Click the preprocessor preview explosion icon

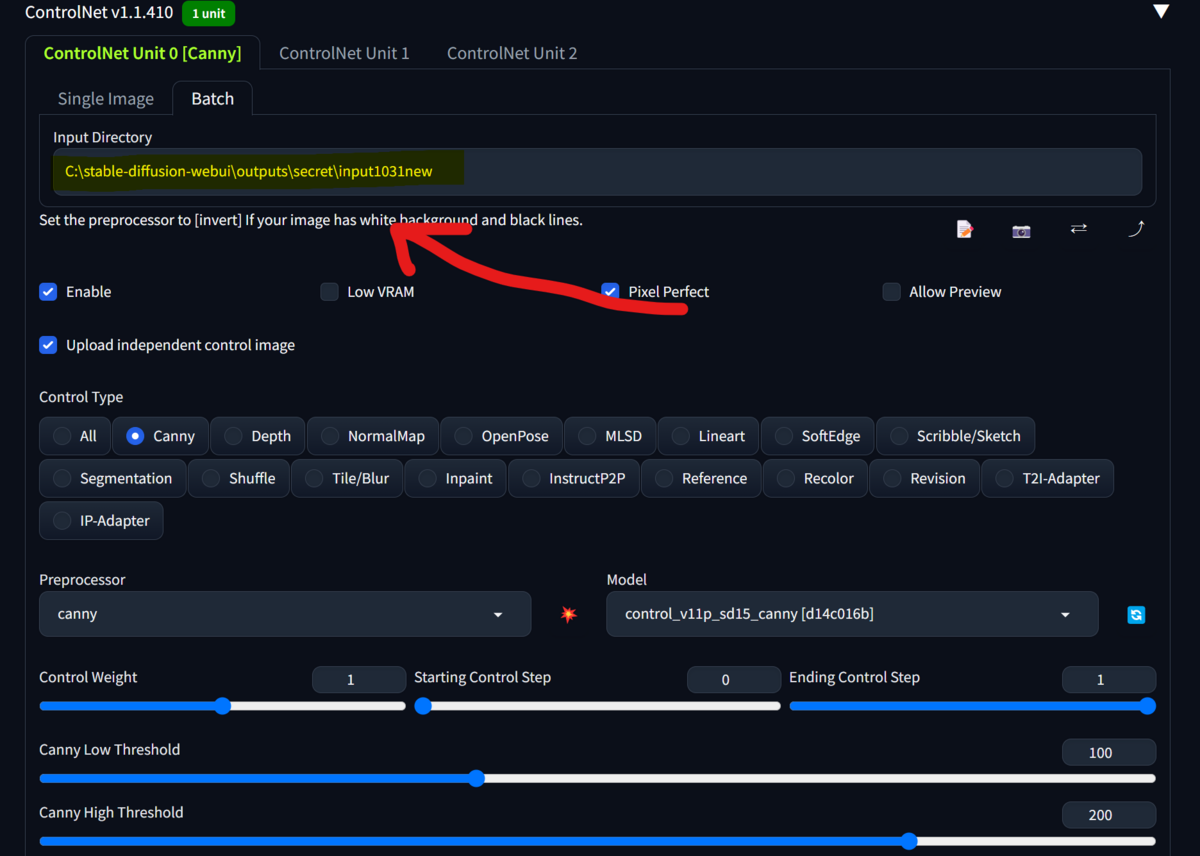pos(568,614)
